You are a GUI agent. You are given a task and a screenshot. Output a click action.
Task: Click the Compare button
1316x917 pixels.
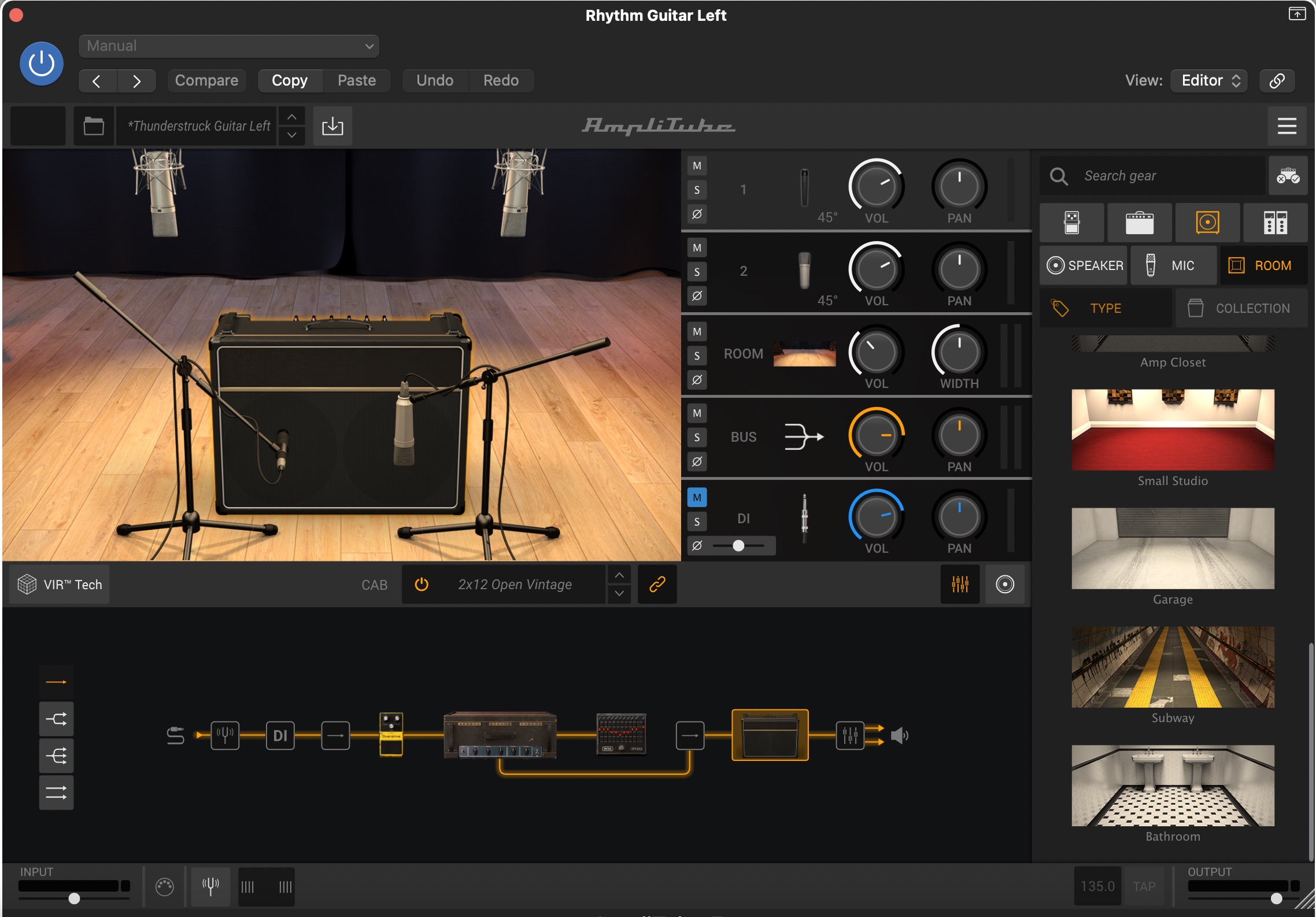[x=206, y=80]
